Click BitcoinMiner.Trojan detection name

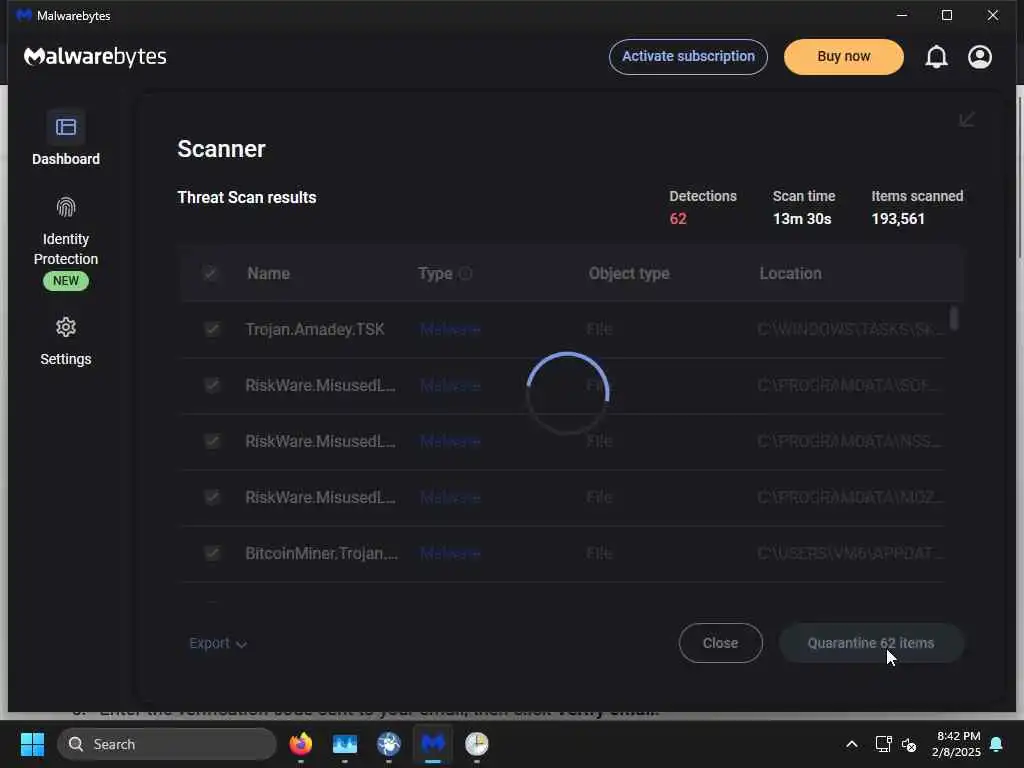(x=321, y=554)
